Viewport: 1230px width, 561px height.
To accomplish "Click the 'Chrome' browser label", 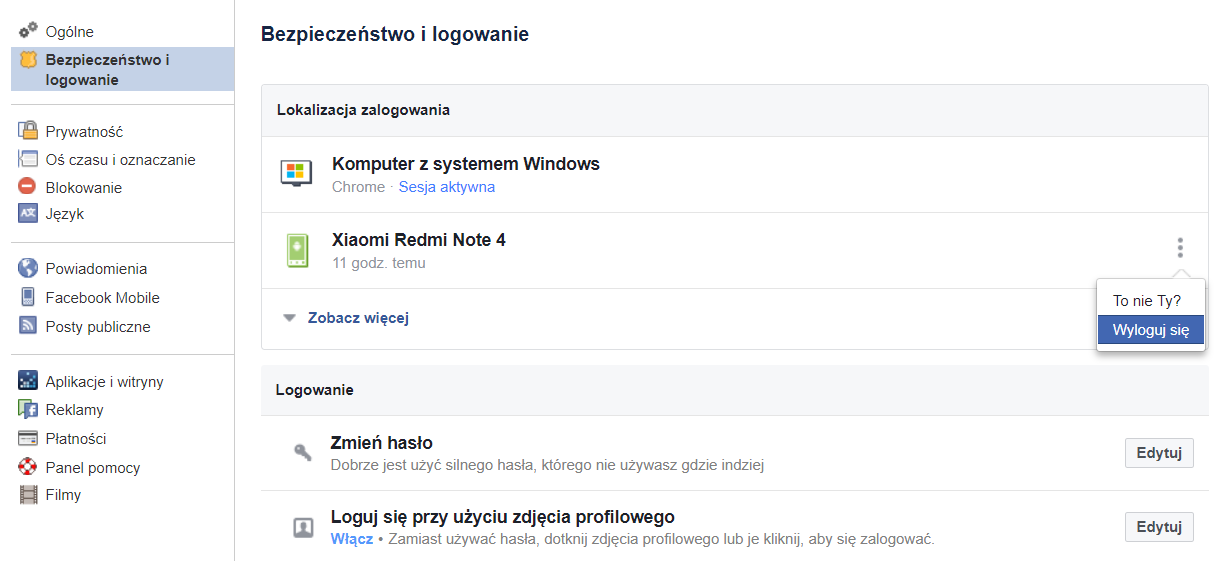I will point(358,187).
